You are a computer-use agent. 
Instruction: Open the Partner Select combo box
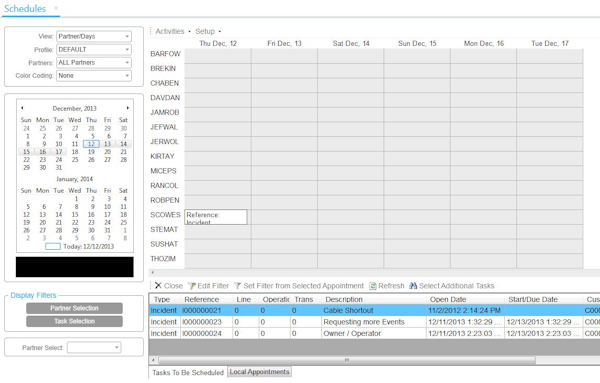pos(94,347)
